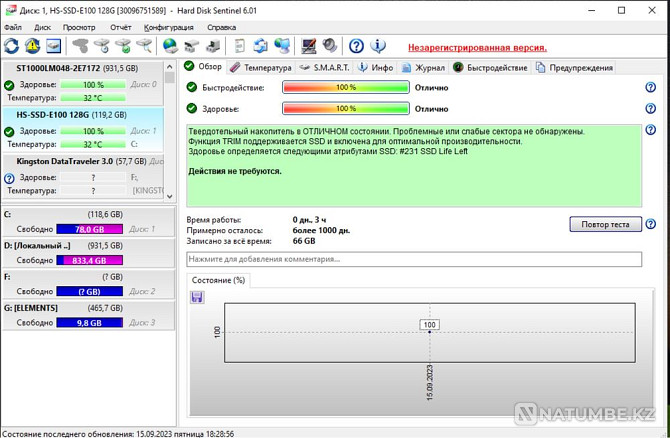The image size is (670, 438).
Task: Click disk-with-green-check extended test icon
Action: coord(123,46)
